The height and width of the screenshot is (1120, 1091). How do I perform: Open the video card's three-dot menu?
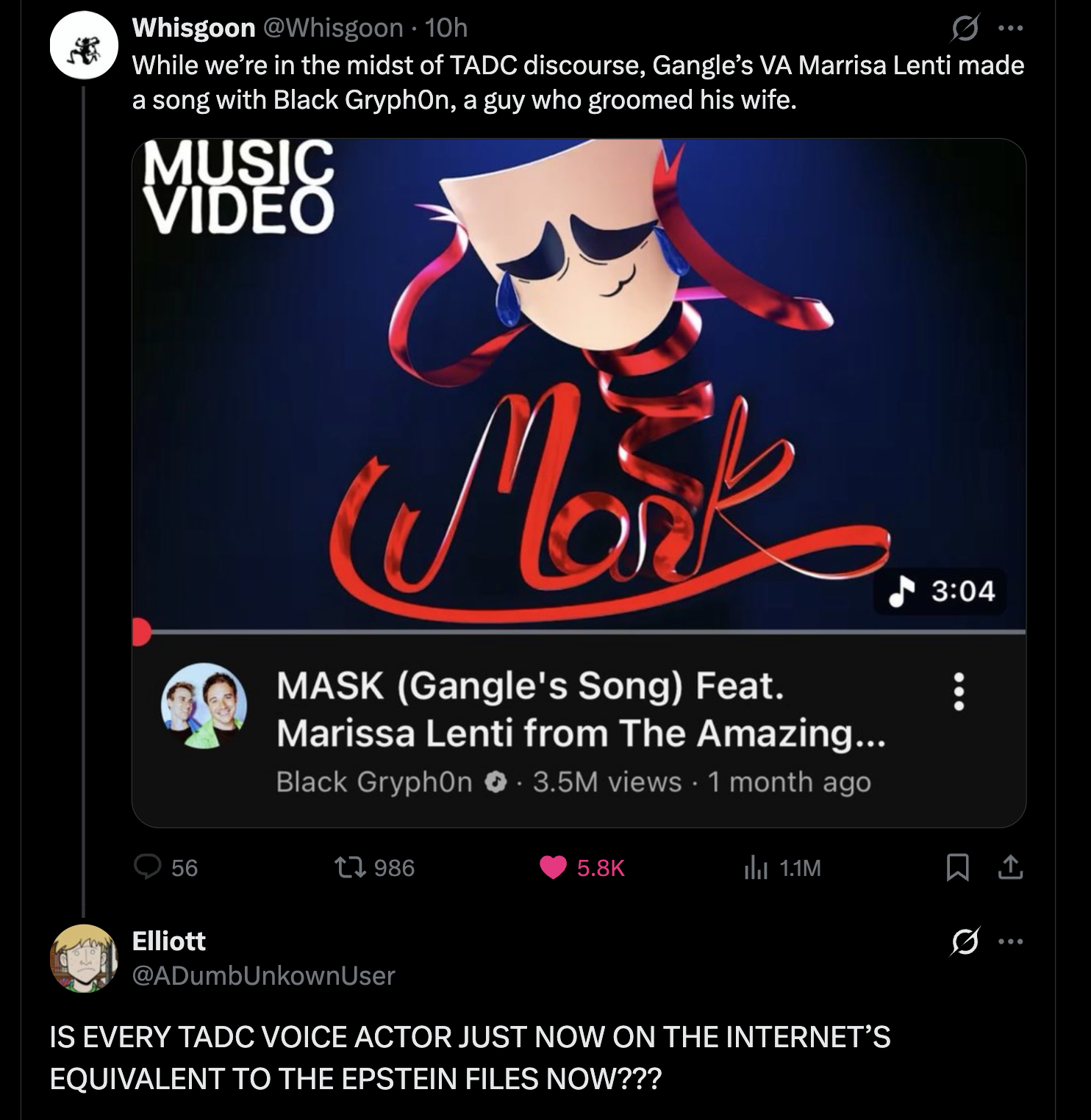[959, 692]
